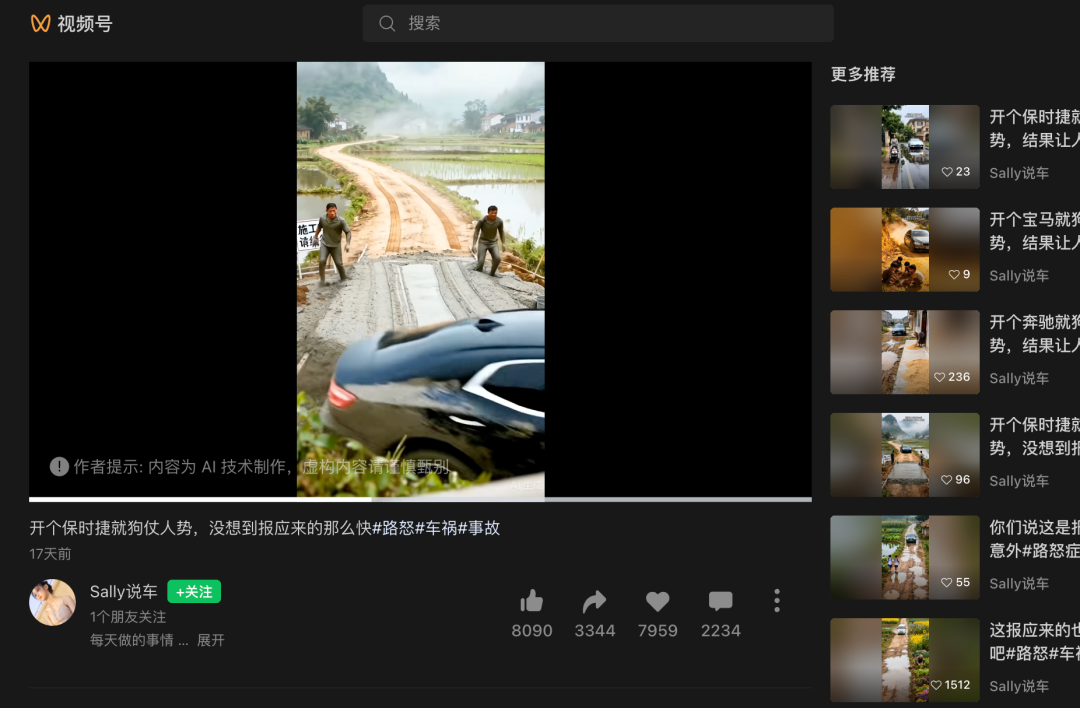1080x708 pixels.
Task: Click the AI content warning icon
Action: coord(59,466)
